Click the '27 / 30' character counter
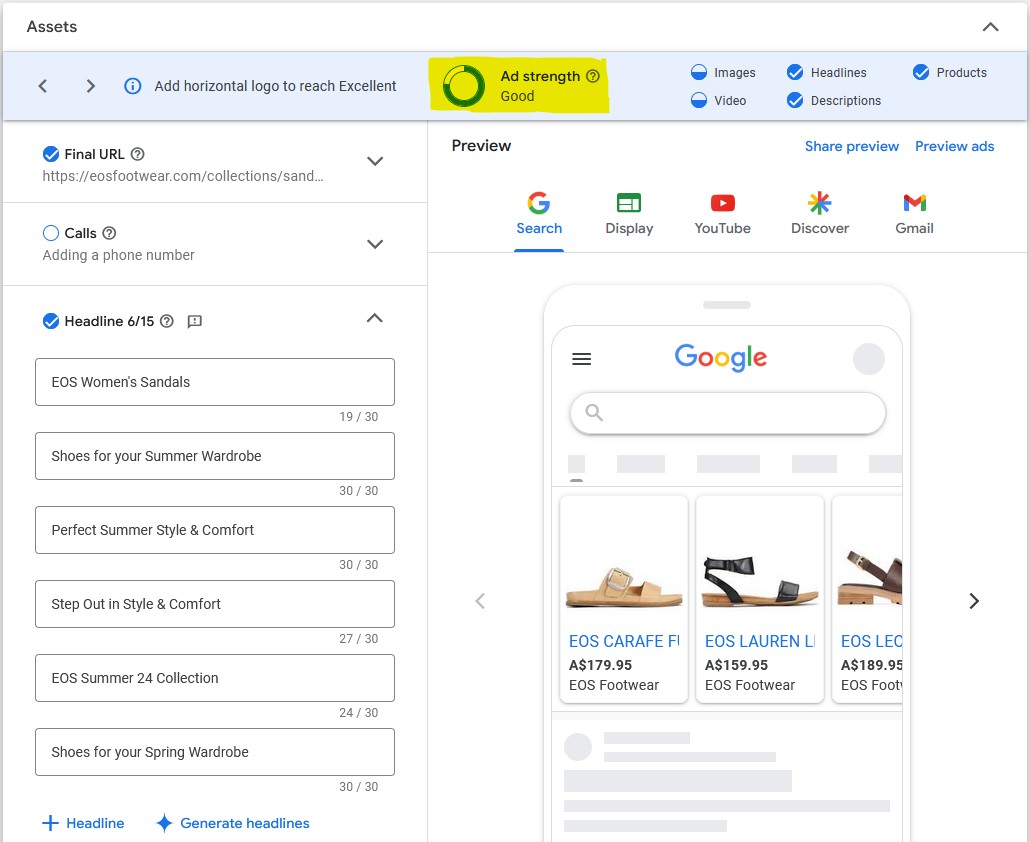Viewport: 1030px width, 842px height. [359, 639]
